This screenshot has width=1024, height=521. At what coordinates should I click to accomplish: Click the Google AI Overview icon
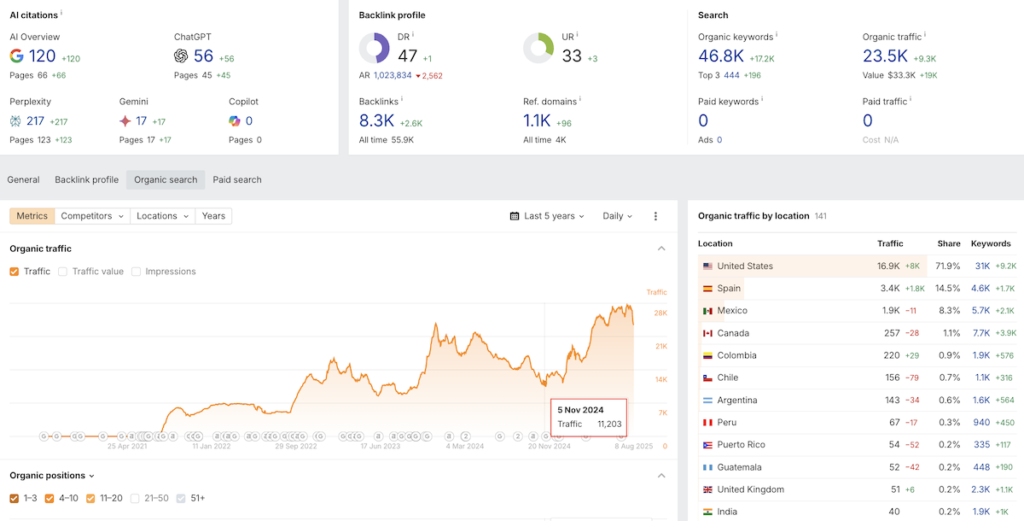(17, 57)
